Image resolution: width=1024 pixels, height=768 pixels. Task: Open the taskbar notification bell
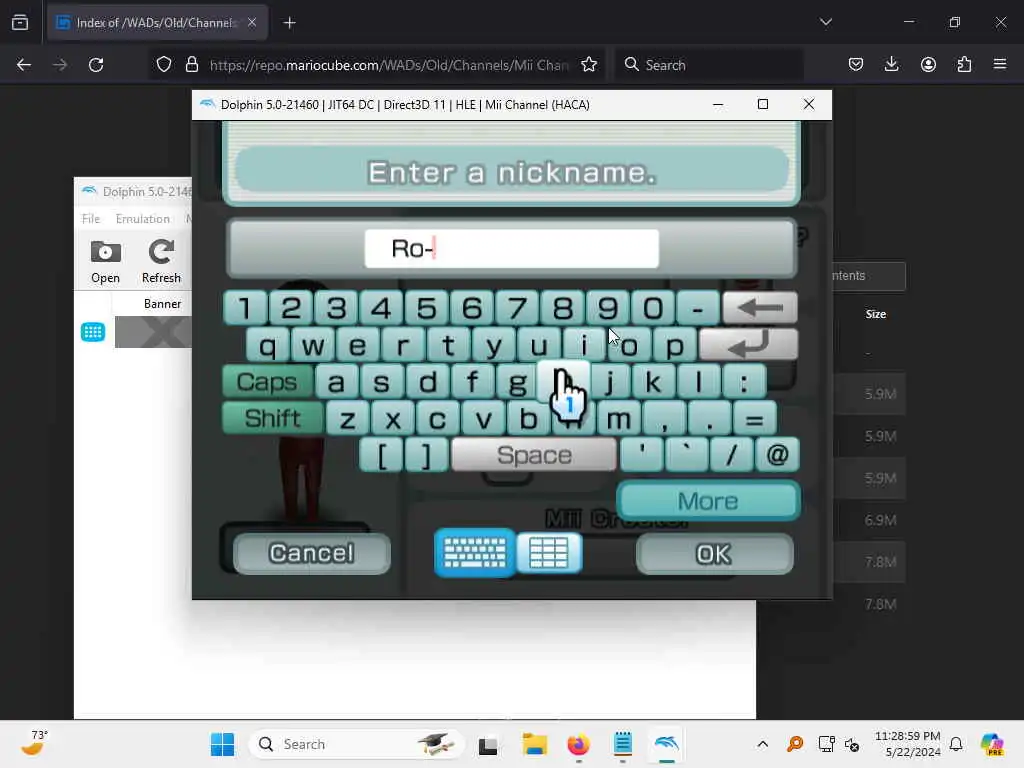(x=956, y=744)
